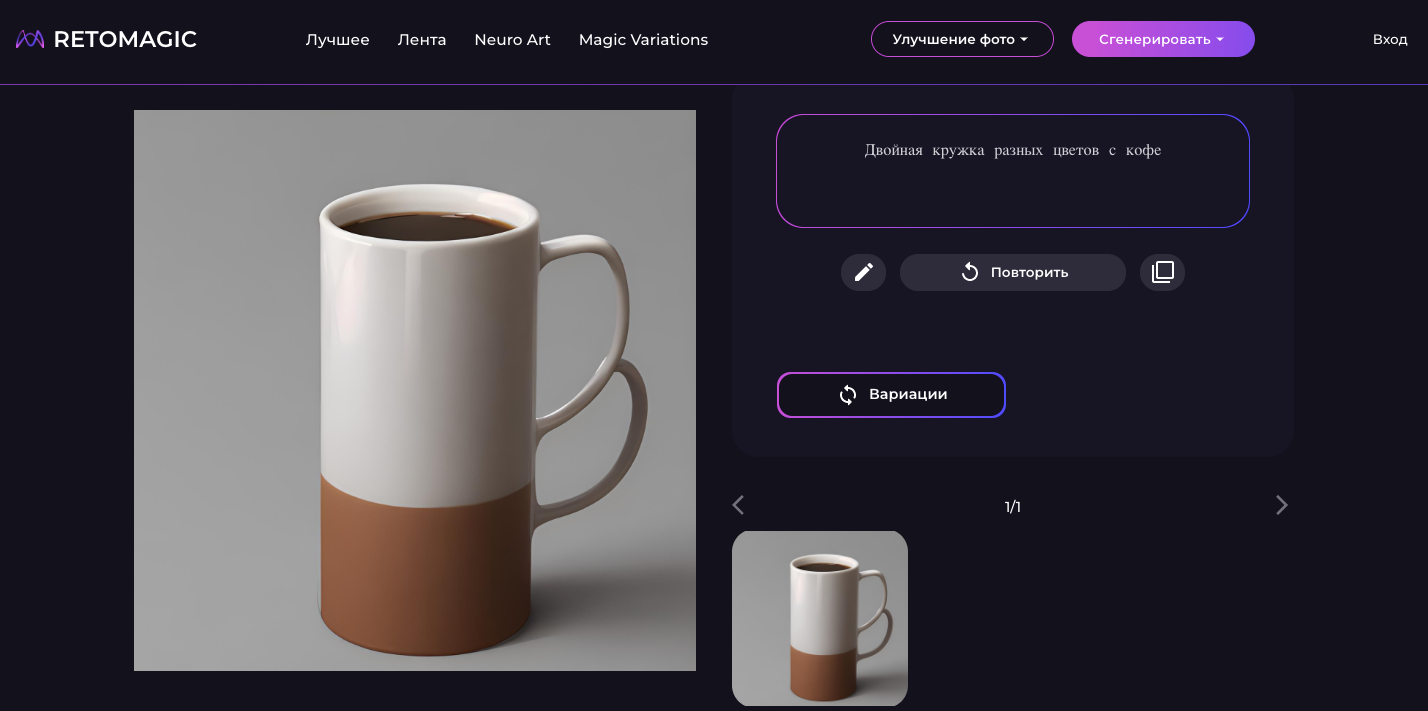1428x711 pixels.
Task: Click the pencil edit prompt icon
Action: [863, 272]
